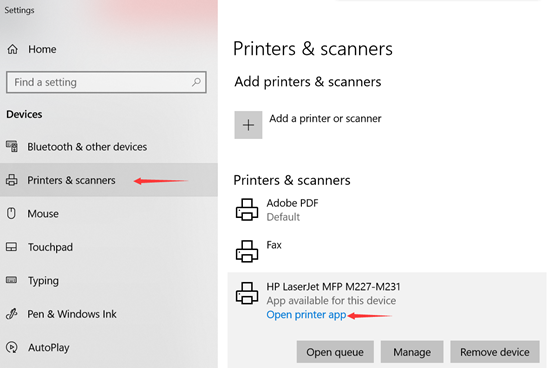
Task: Click the search magnifier icon
Action: tap(196, 82)
